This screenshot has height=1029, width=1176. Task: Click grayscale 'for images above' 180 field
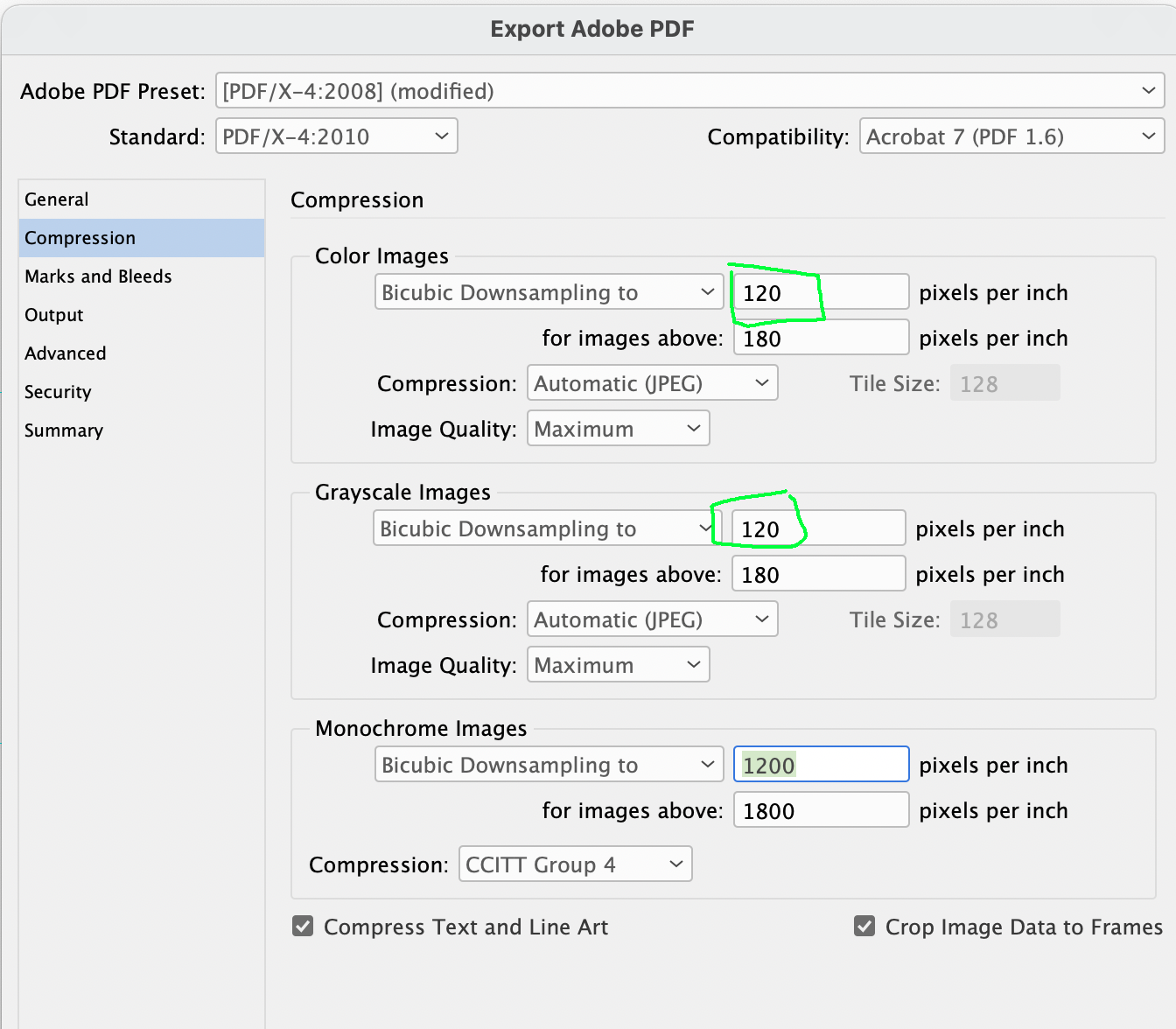pyautogui.click(x=817, y=573)
